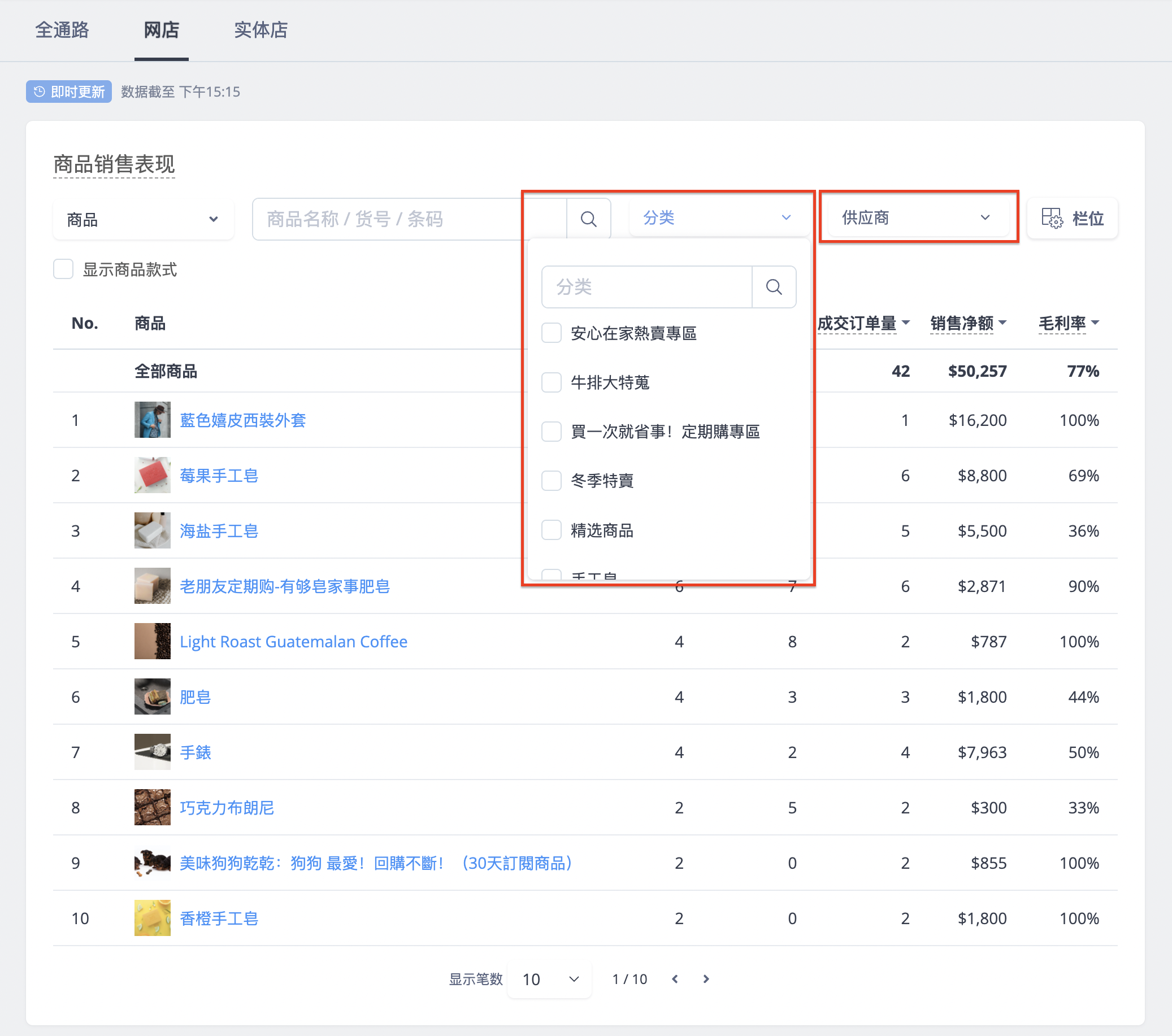Open the 栏位 column settings icon
The image size is (1172, 1036).
coord(1052,219)
